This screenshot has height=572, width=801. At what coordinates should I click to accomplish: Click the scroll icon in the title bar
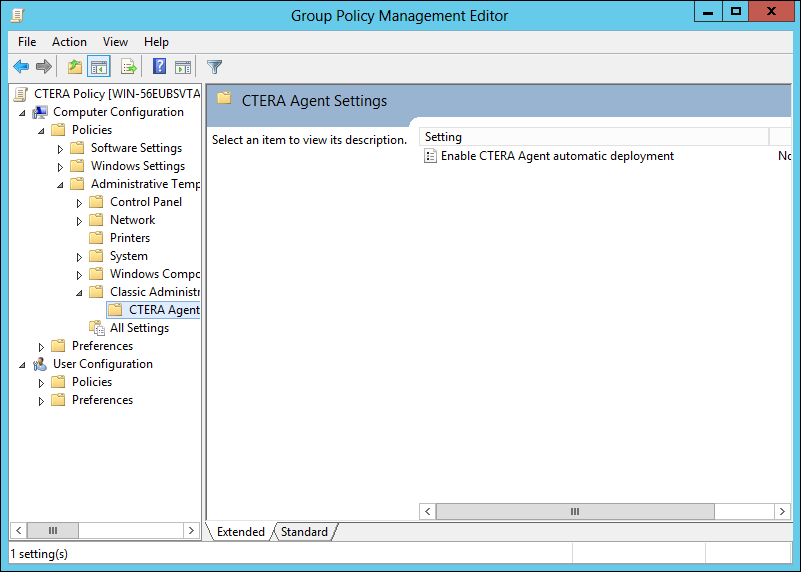(x=18, y=15)
